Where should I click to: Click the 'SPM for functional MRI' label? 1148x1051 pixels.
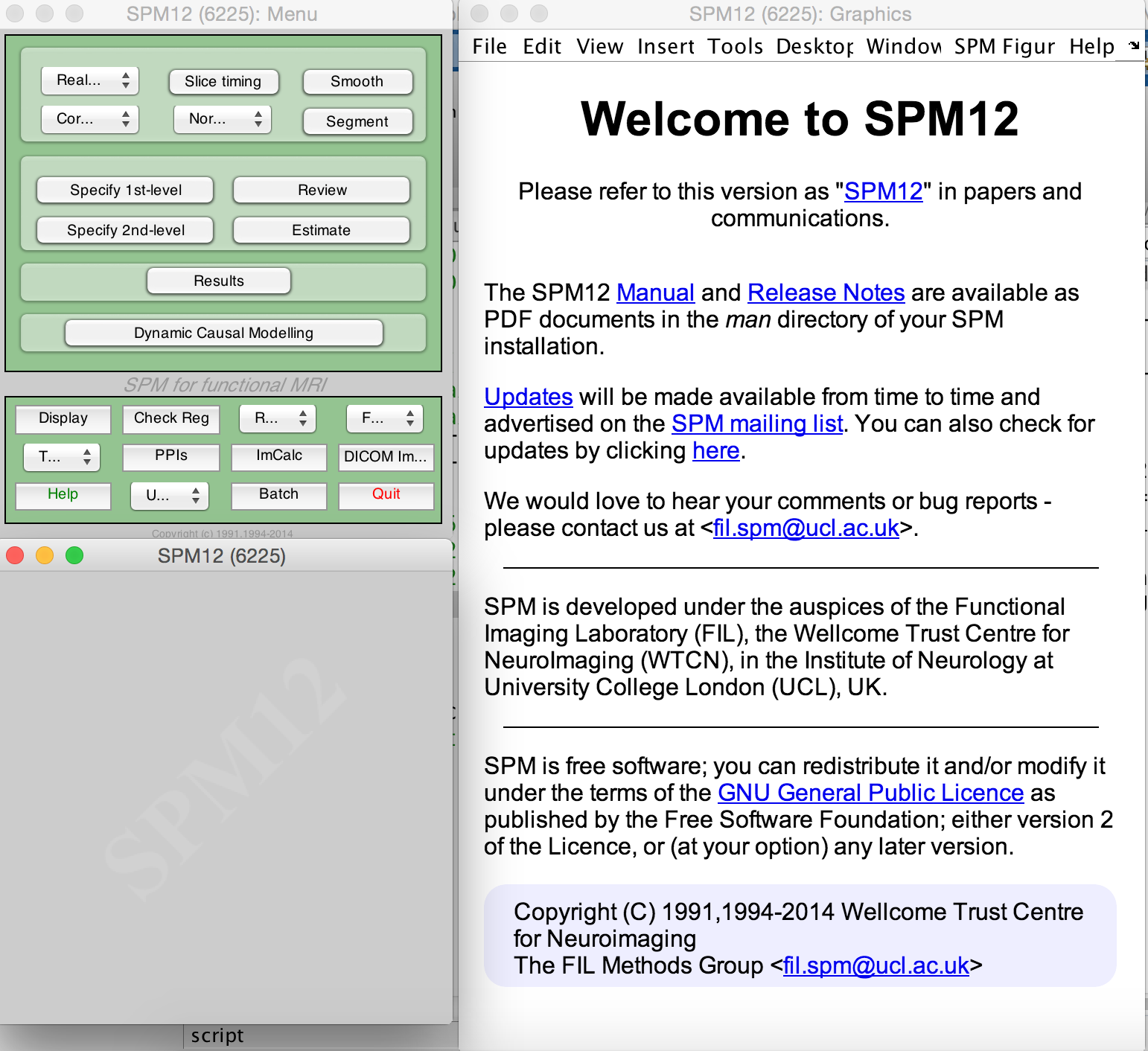(225, 384)
